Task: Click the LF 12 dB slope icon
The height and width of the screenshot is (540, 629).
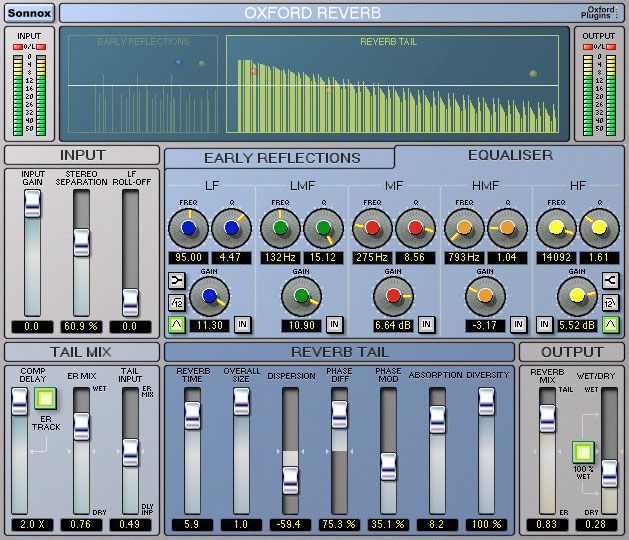Action: (x=175, y=304)
